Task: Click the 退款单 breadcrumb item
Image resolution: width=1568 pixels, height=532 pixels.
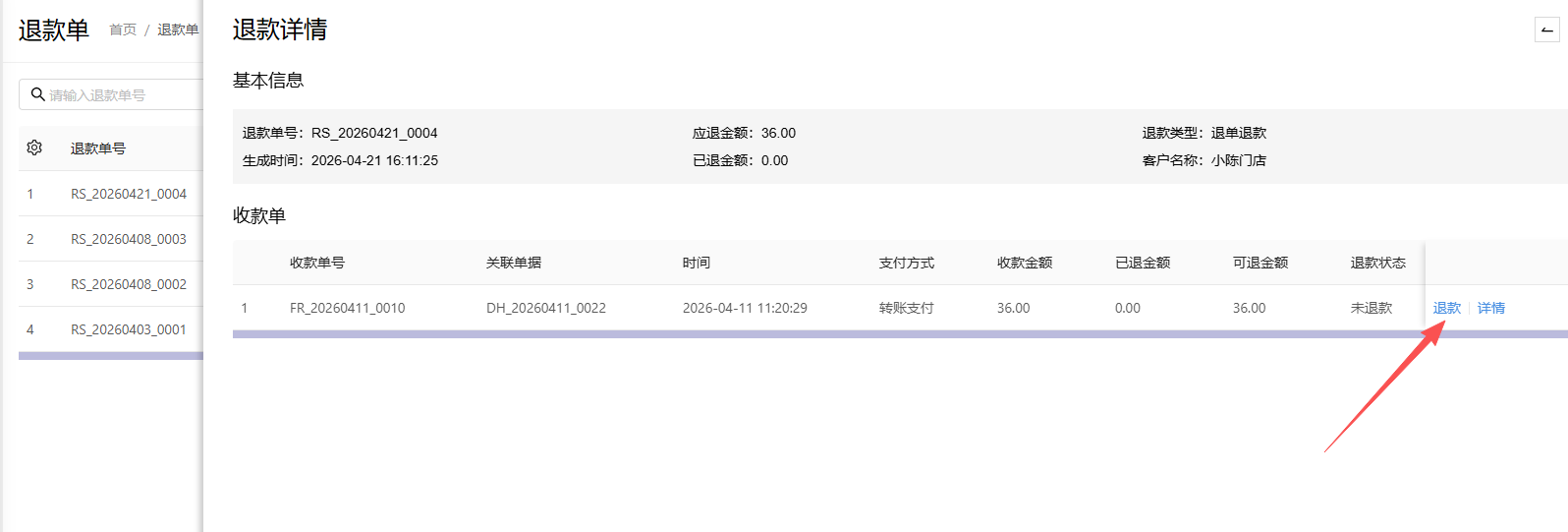Action: coord(178,30)
